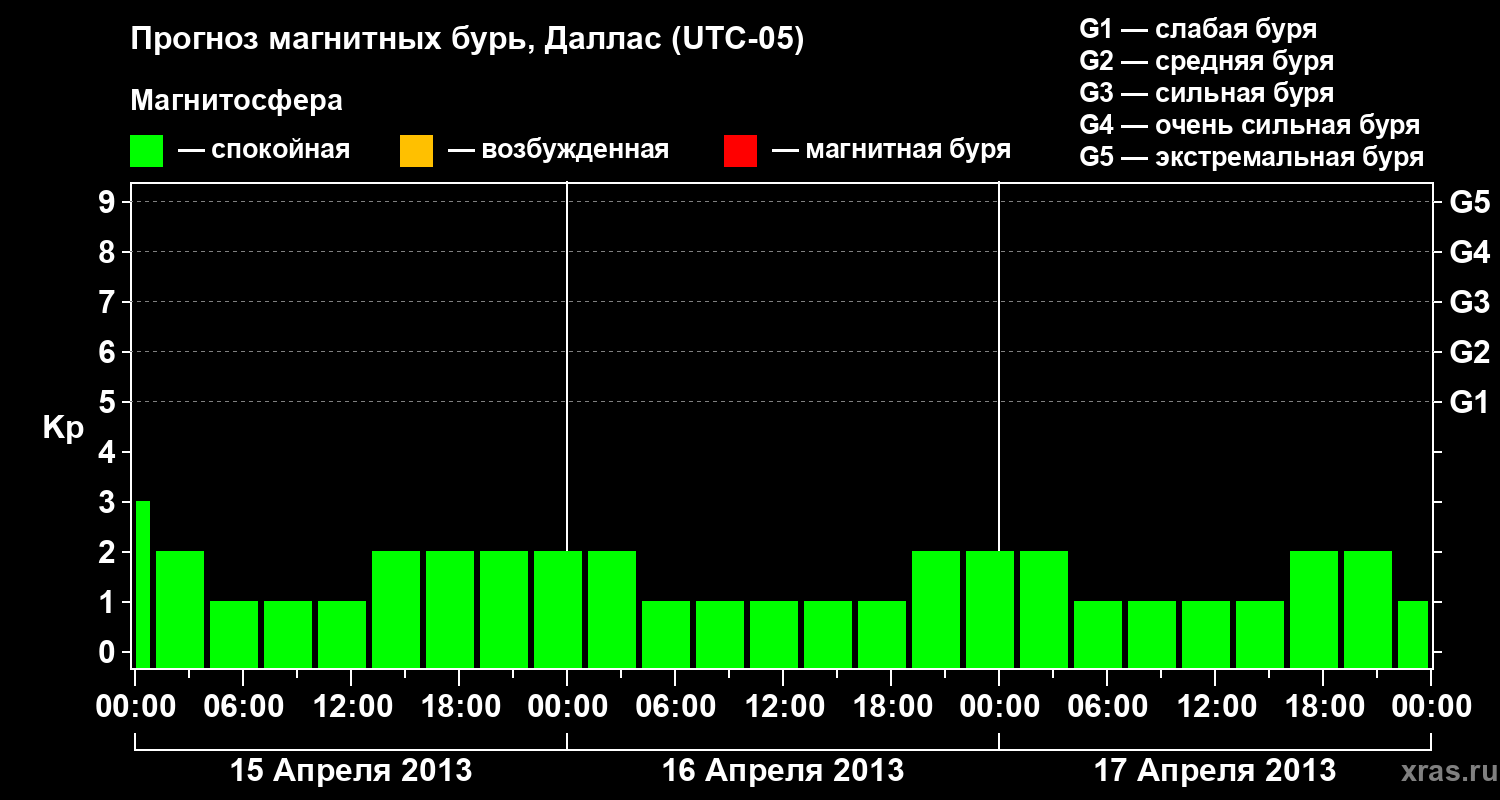Select the 'G1 — слабая буря' legend line
This screenshot has width=1500, height=800.
pyautogui.click(x=1198, y=29)
